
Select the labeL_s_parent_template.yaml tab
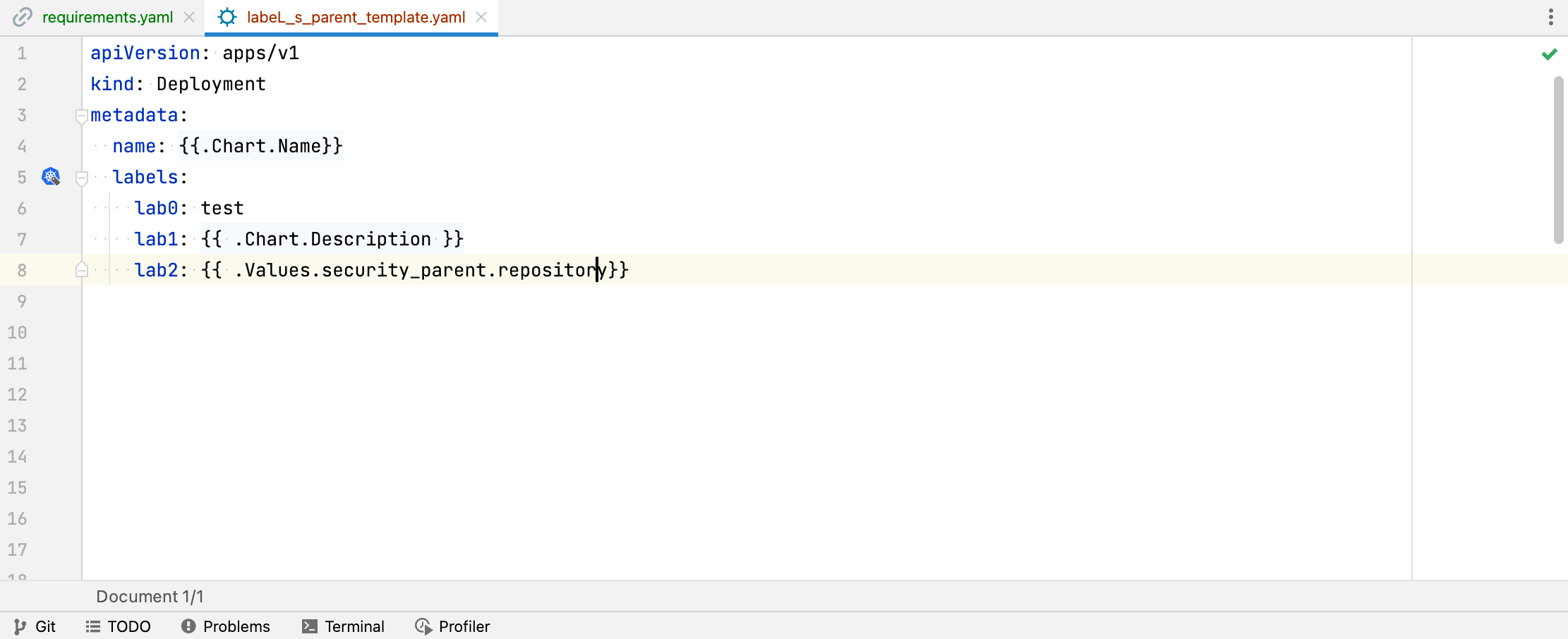coord(356,17)
